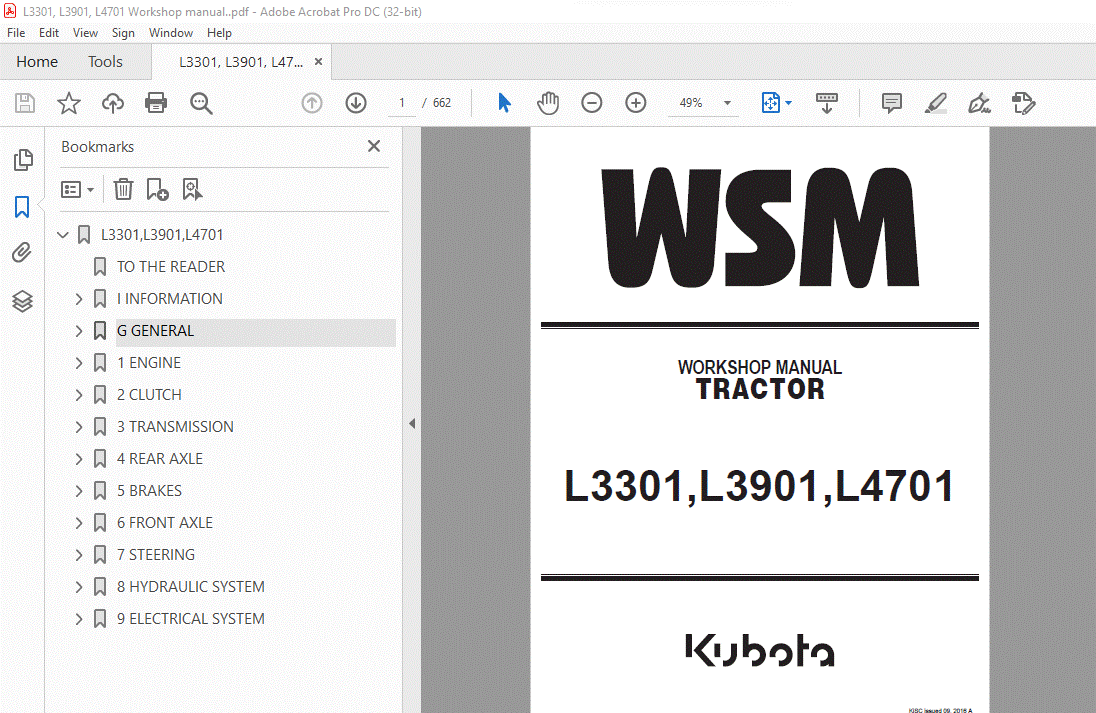Expand the G GENERAL bookmark
The image size is (1096, 713).
(x=79, y=331)
